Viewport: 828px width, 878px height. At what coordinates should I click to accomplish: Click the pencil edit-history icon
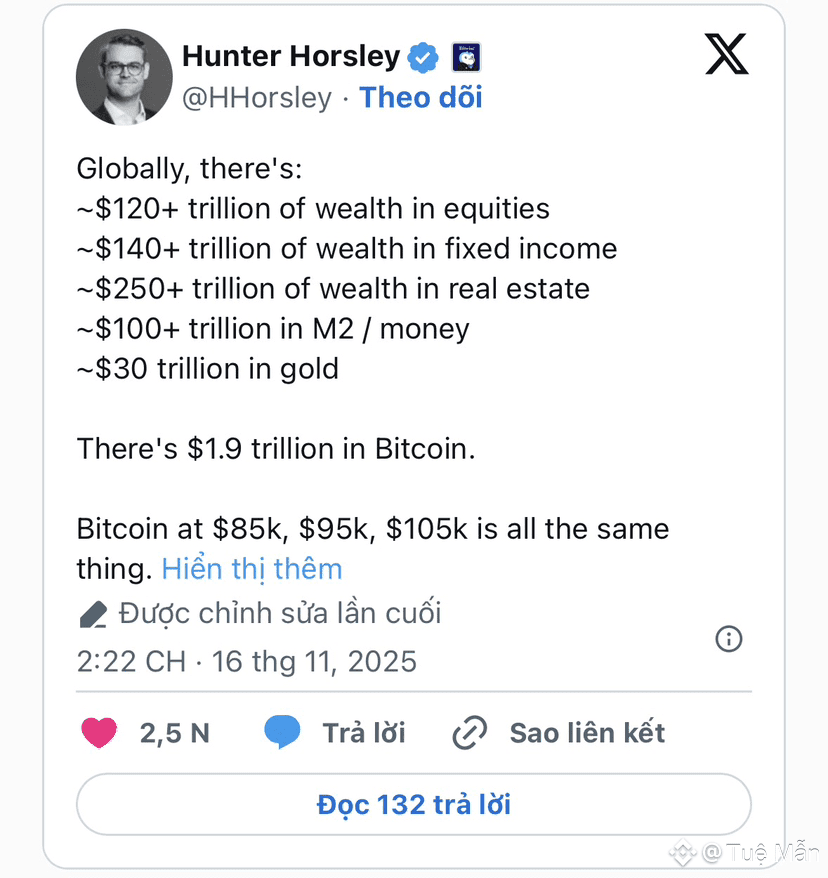coord(93,613)
